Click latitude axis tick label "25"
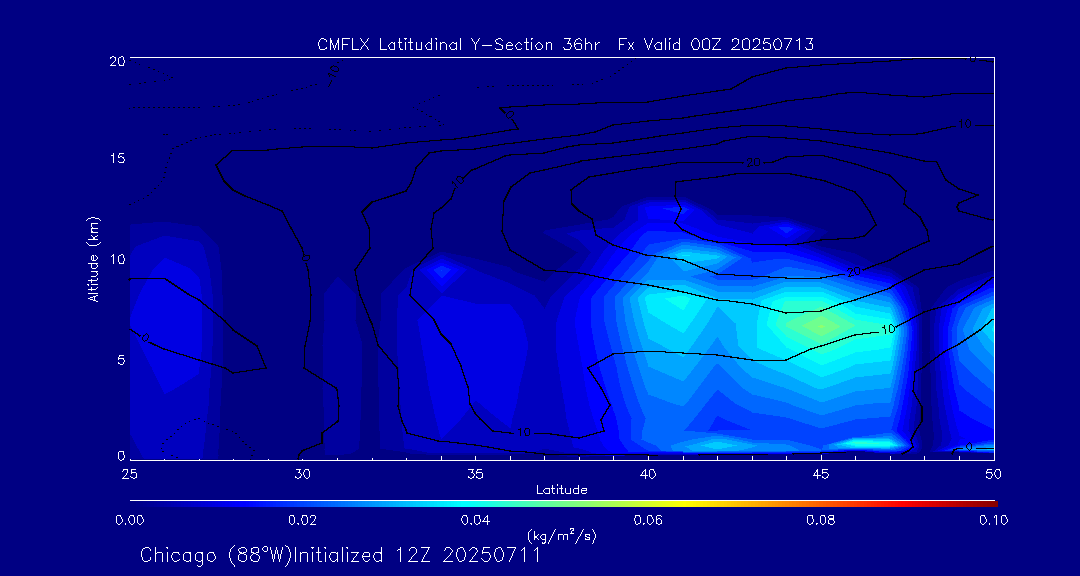The height and width of the screenshot is (576, 1080). coord(129,473)
